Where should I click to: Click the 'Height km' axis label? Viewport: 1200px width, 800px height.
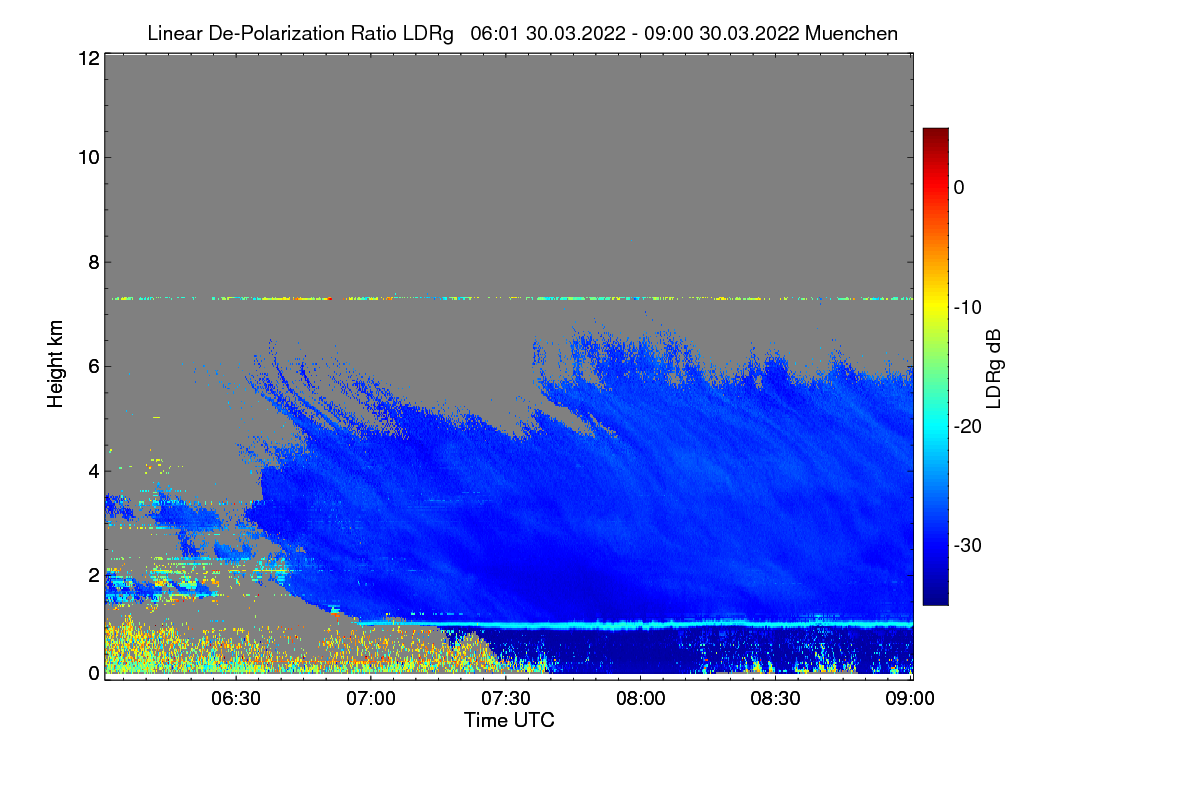tap(56, 365)
